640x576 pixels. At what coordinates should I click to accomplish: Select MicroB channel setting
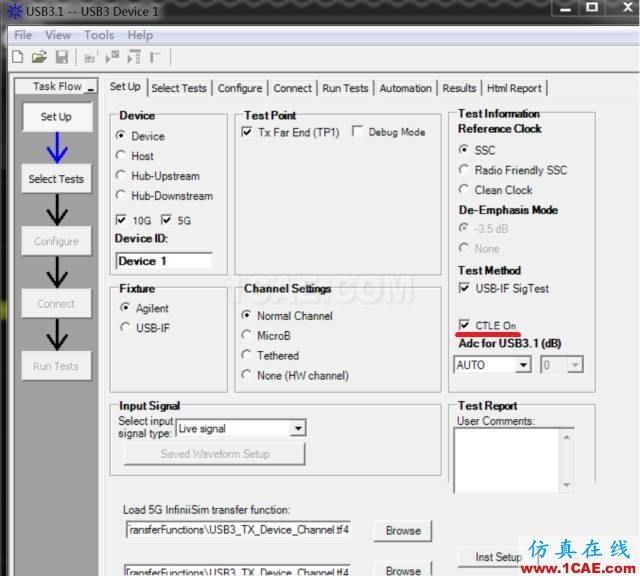coord(246,335)
